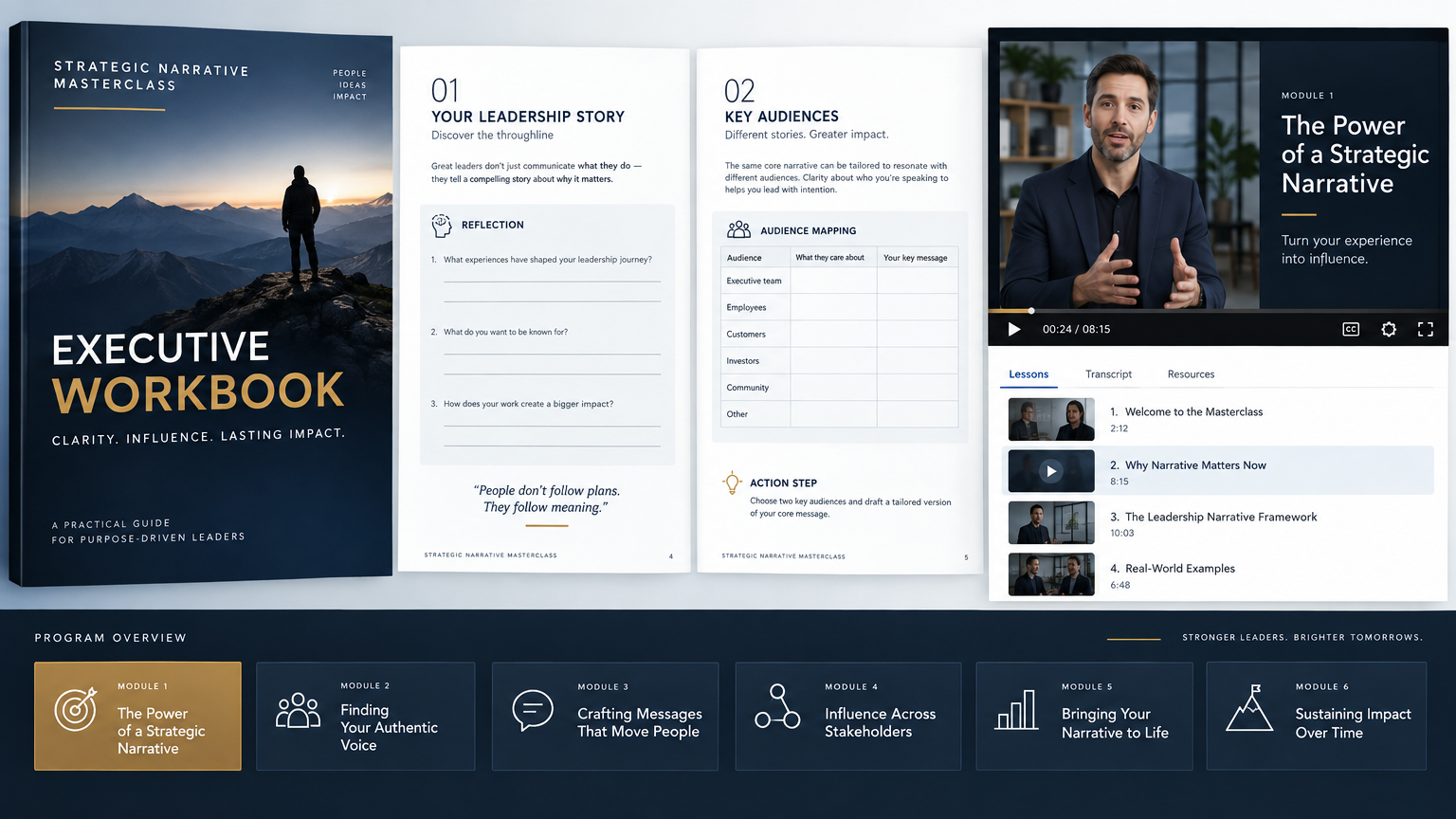
Task: Toggle closed captions CC button
Action: (1351, 329)
